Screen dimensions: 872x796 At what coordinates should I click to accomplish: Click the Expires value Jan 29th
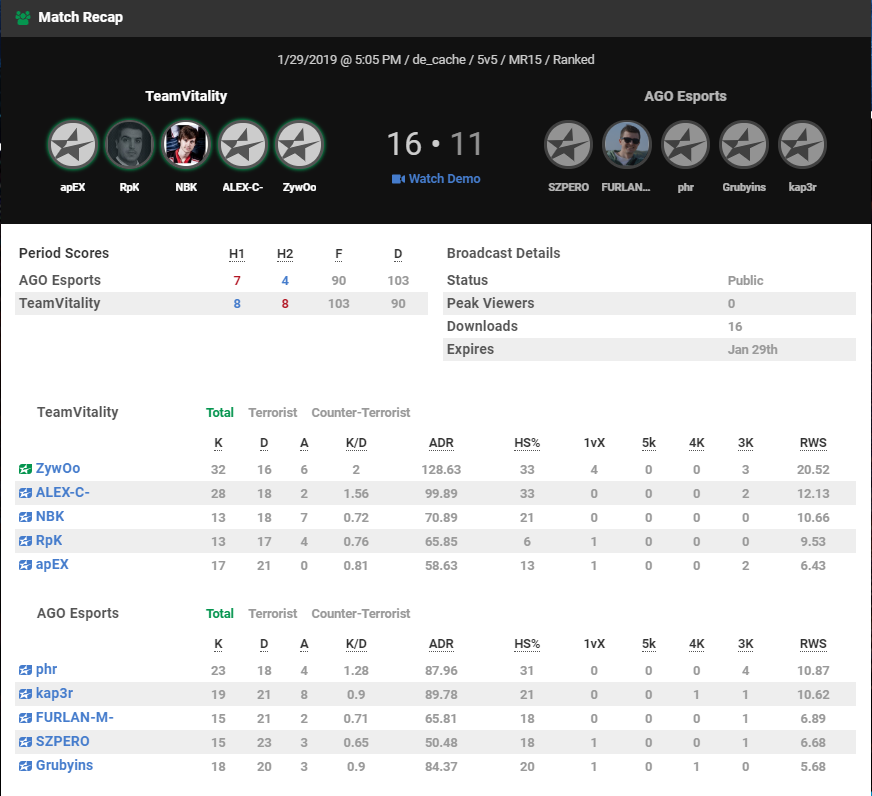[752, 350]
